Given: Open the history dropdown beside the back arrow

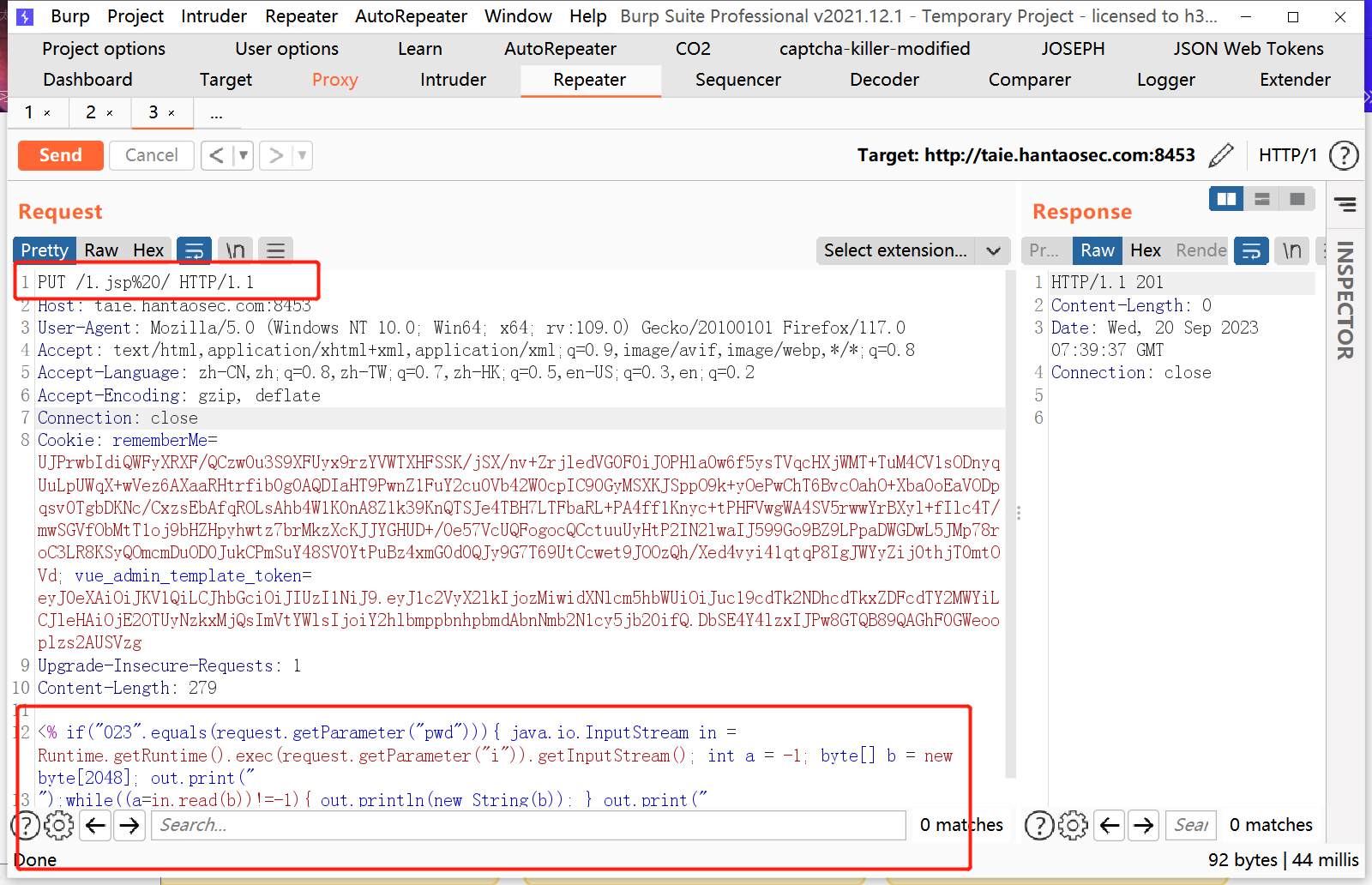Looking at the screenshot, I should point(244,155).
